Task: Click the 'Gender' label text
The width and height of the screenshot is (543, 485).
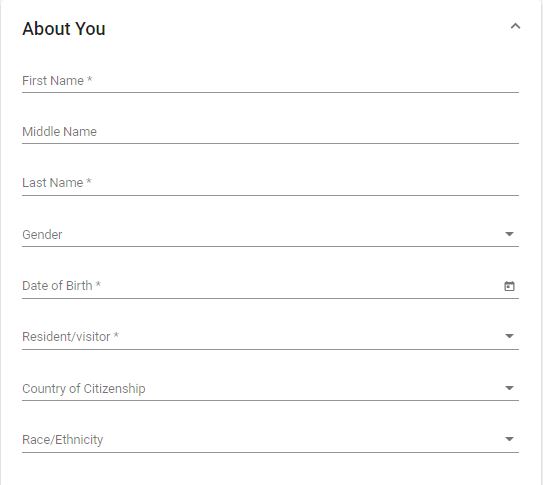Action: coord(42,235)
